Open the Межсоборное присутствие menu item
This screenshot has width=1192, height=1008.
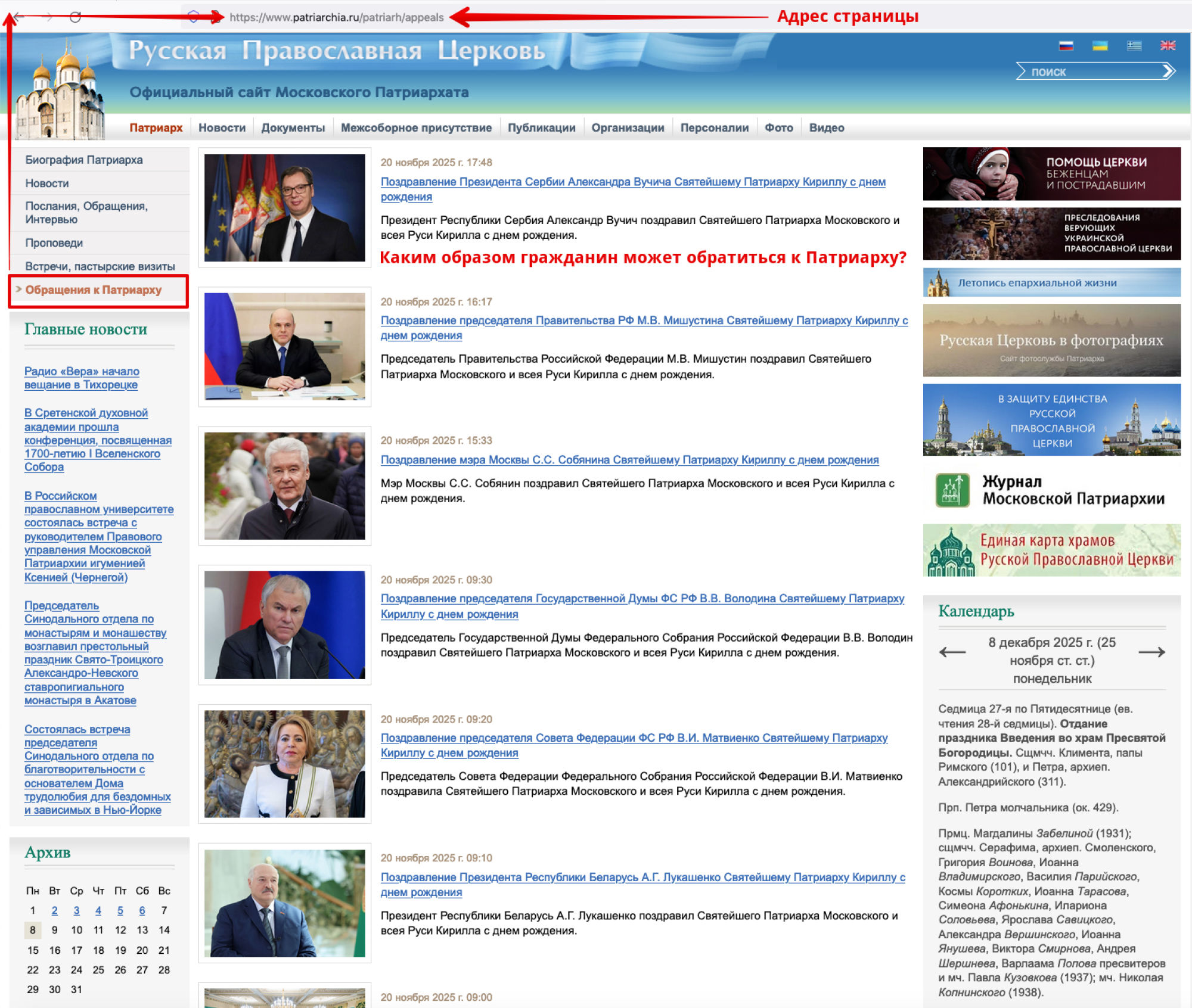tap(416, 127)
